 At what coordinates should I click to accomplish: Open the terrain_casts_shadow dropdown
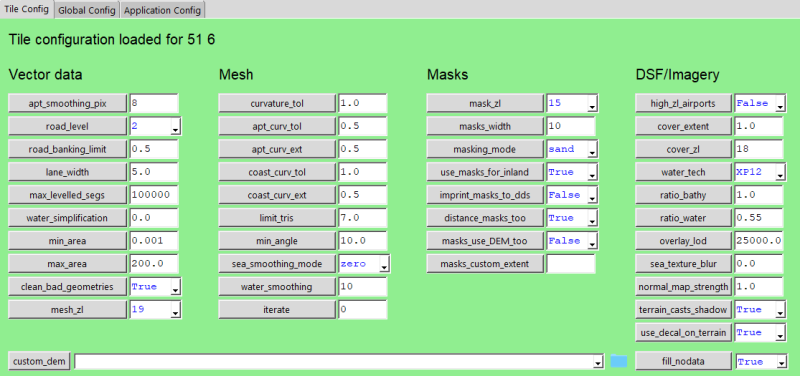pyautogui.click(x=780, y=310)
